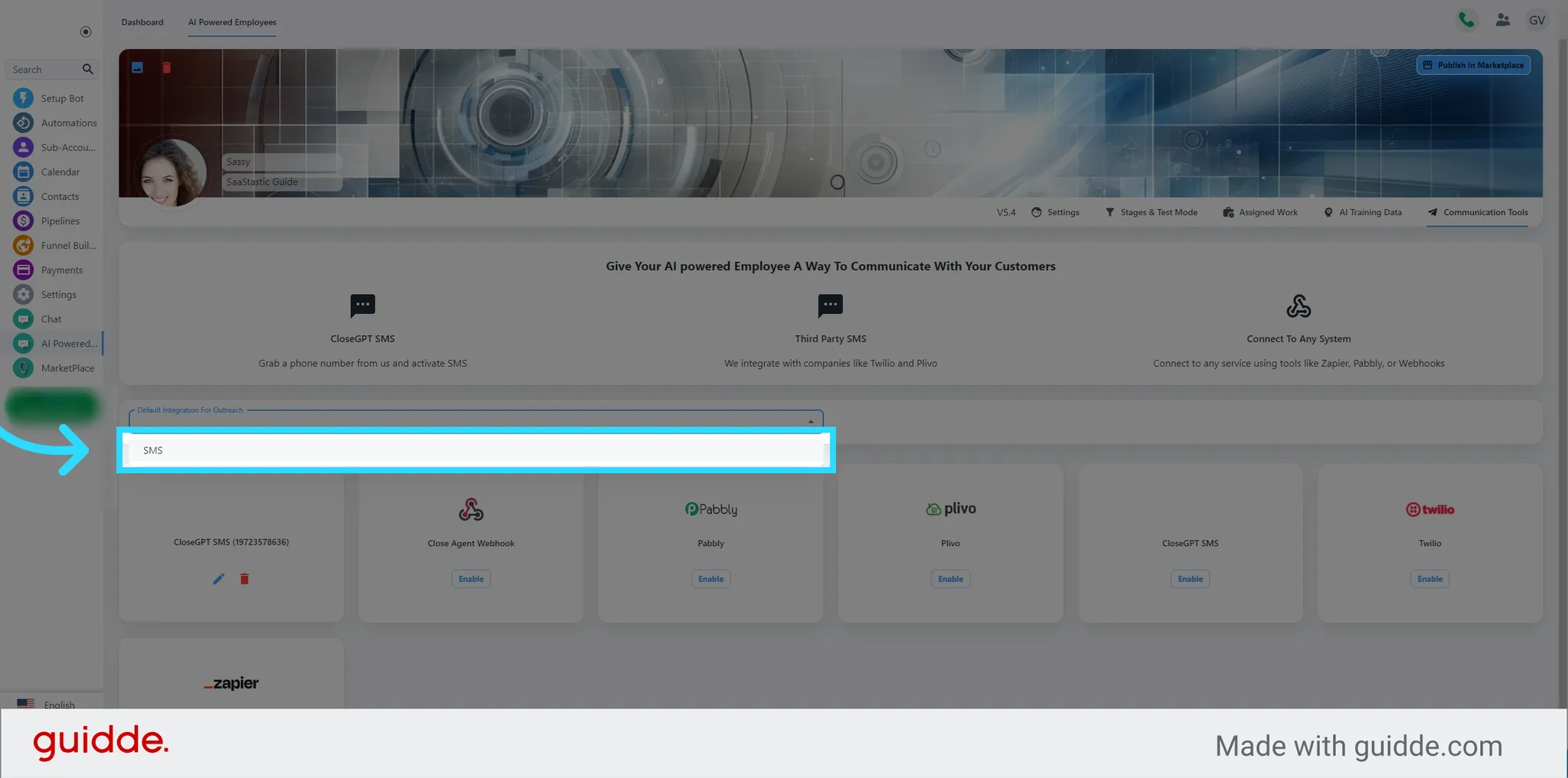The image size is (1568, 778).
Task: Click Publish In Marketplace button
Action: [x=1473, y=65]
